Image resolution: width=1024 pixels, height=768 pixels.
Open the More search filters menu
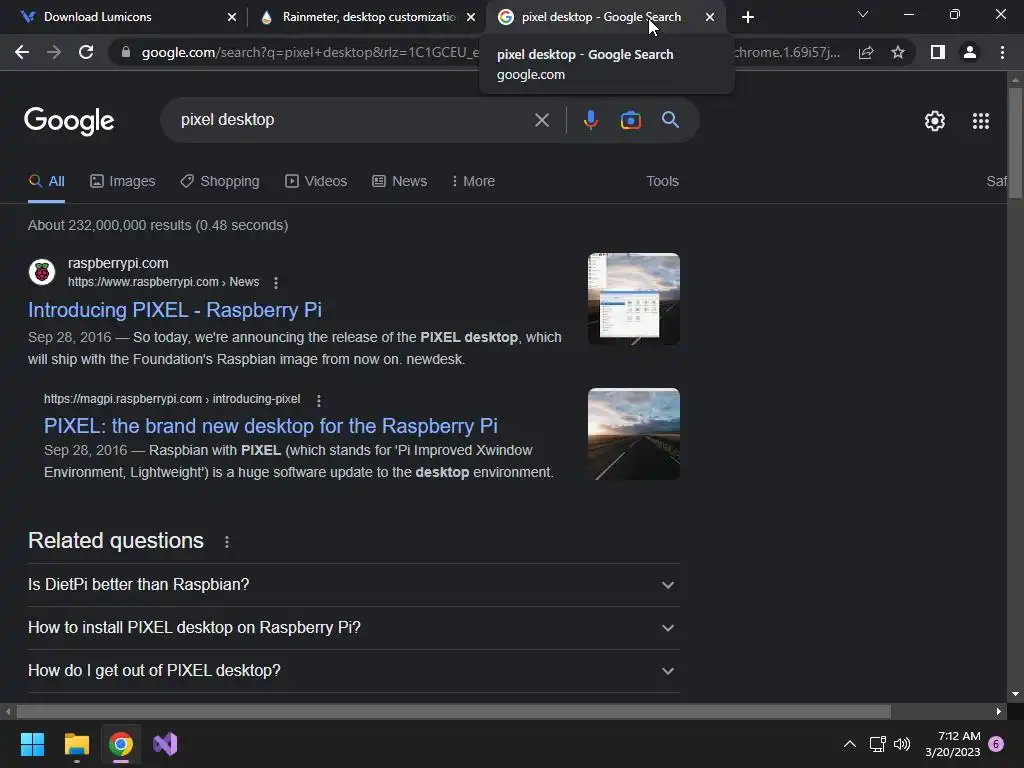pyautogui.click(x=473, y=182)
